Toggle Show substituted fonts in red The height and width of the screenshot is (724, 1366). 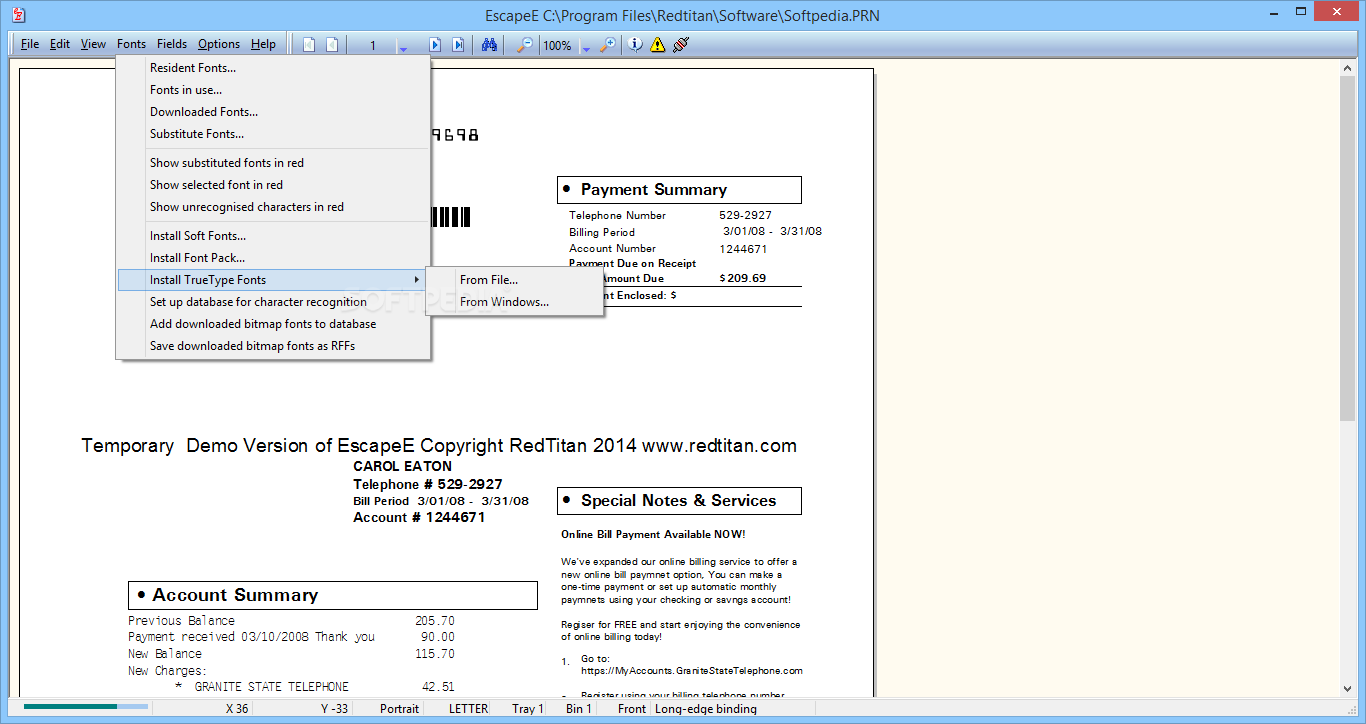tap(274, 163)
